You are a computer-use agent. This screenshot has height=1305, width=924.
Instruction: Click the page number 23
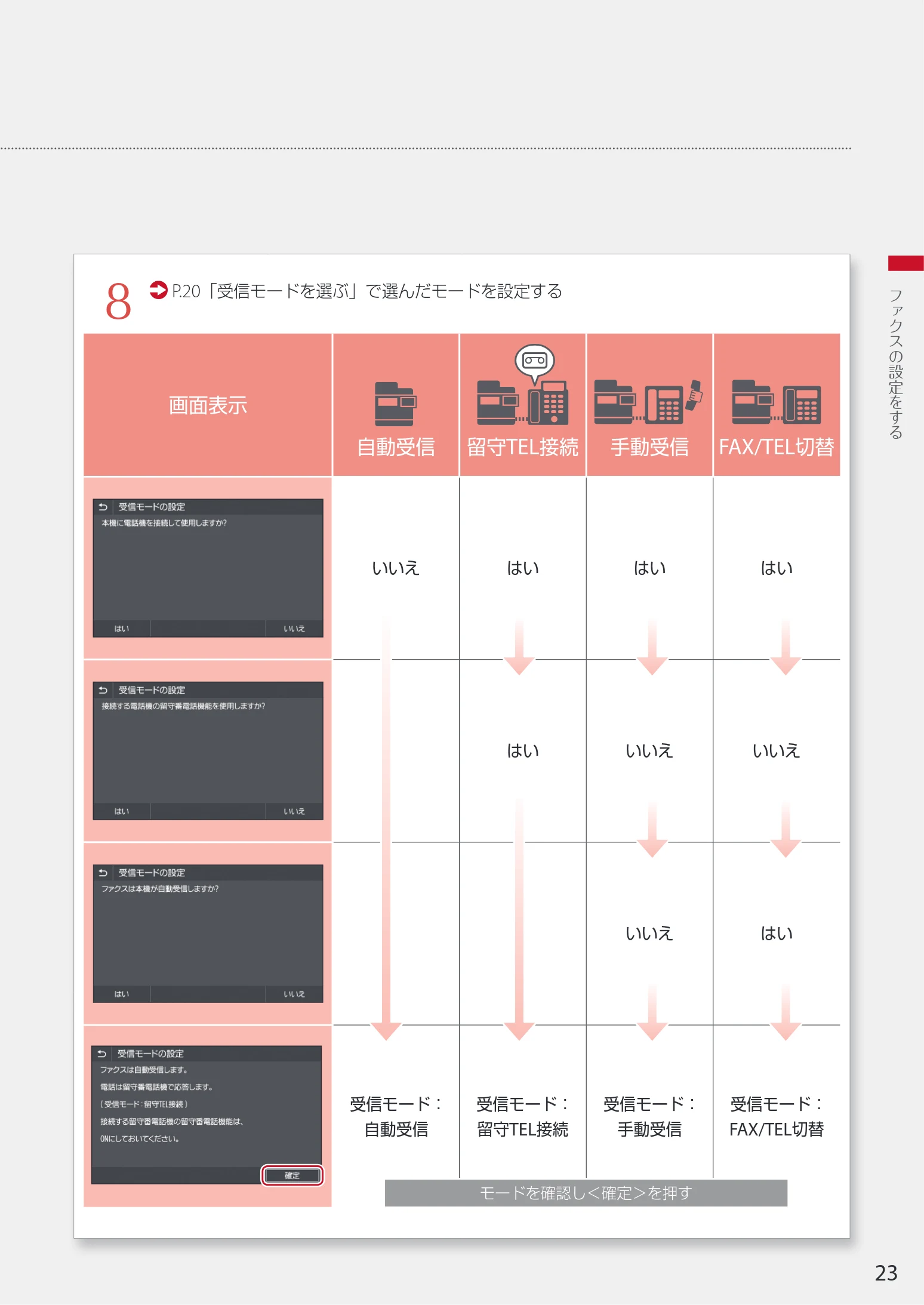click(886, 1273)
